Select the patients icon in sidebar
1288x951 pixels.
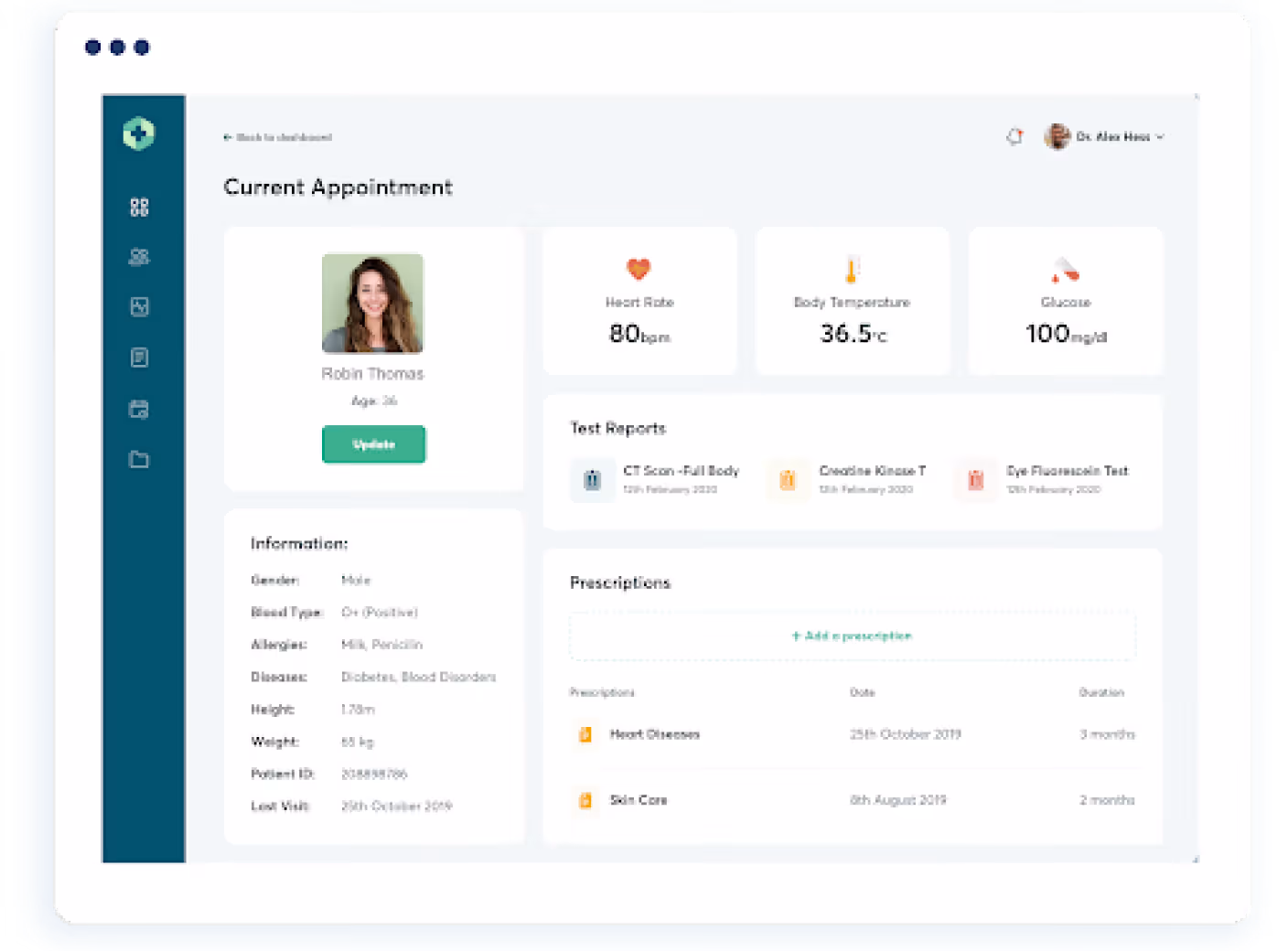[x=139, y=256]
